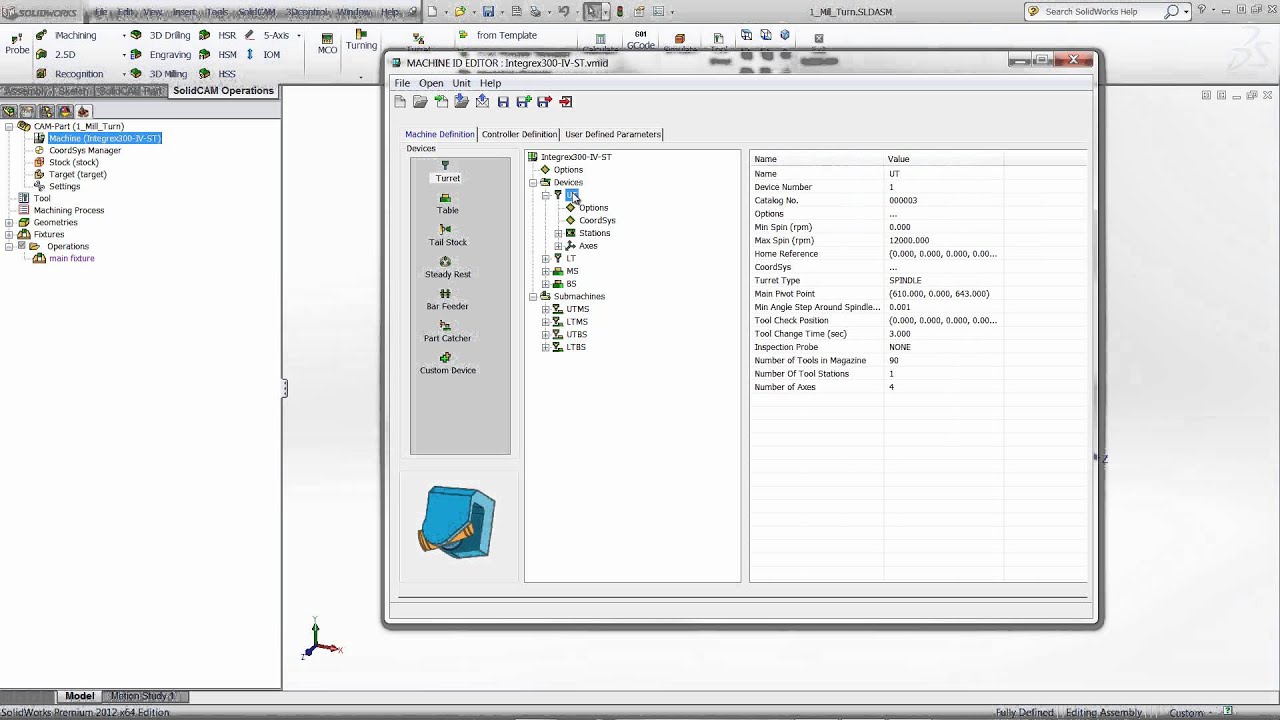1280x720 pixels.
Task: Collapse the UT turret node
Action: tap(546, 195)
